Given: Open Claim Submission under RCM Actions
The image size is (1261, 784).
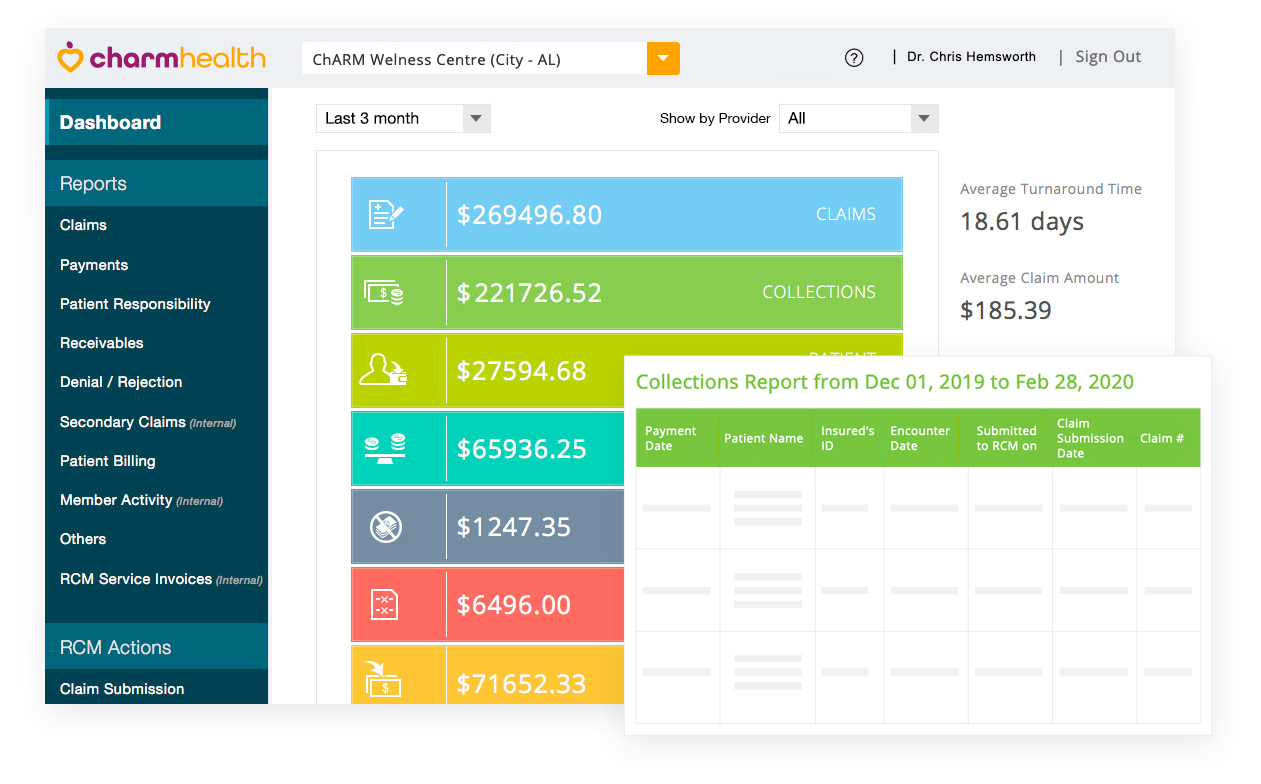Looking at the screenshot, I should [x=122, y=689].
